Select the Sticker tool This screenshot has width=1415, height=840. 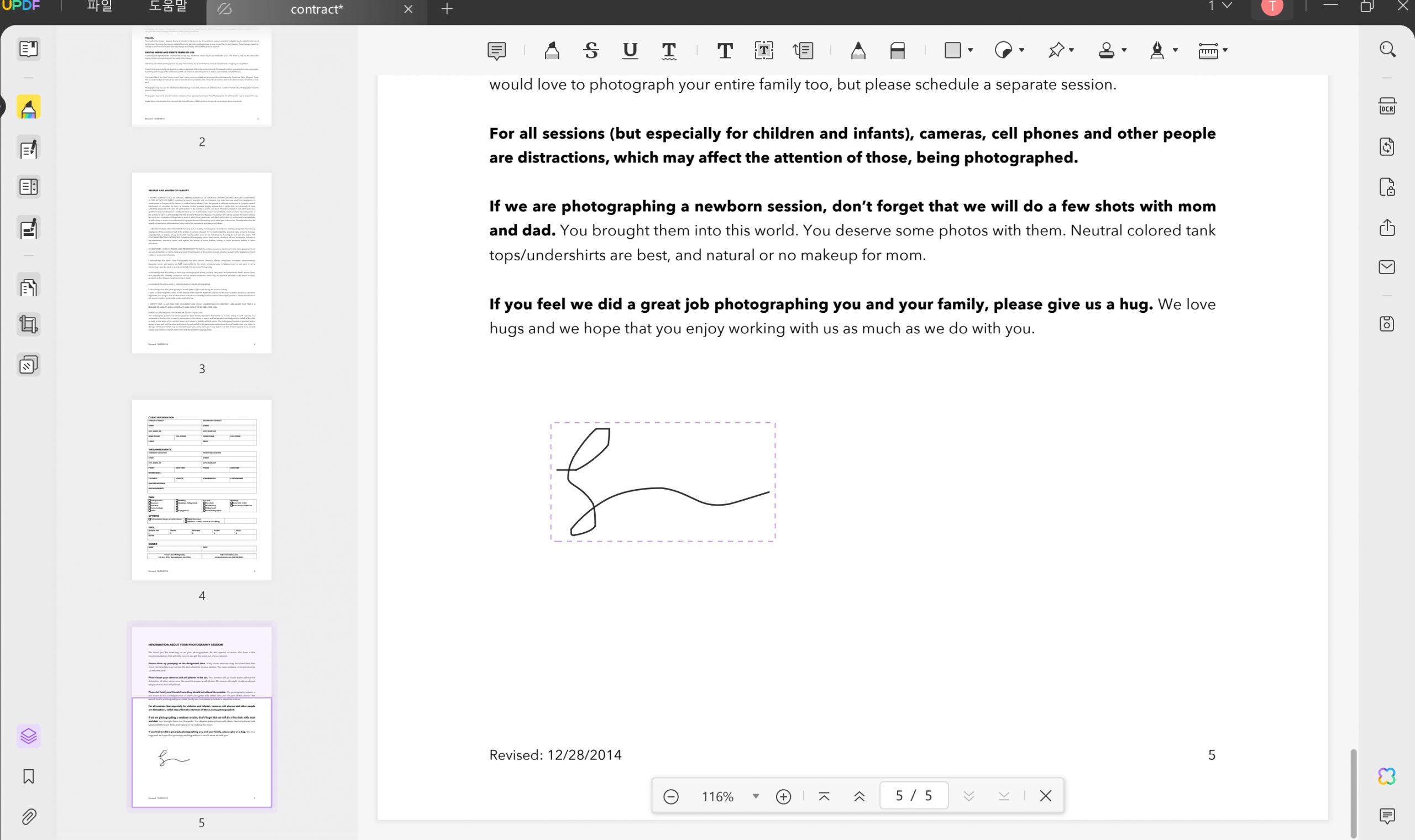click(1003, 50)
